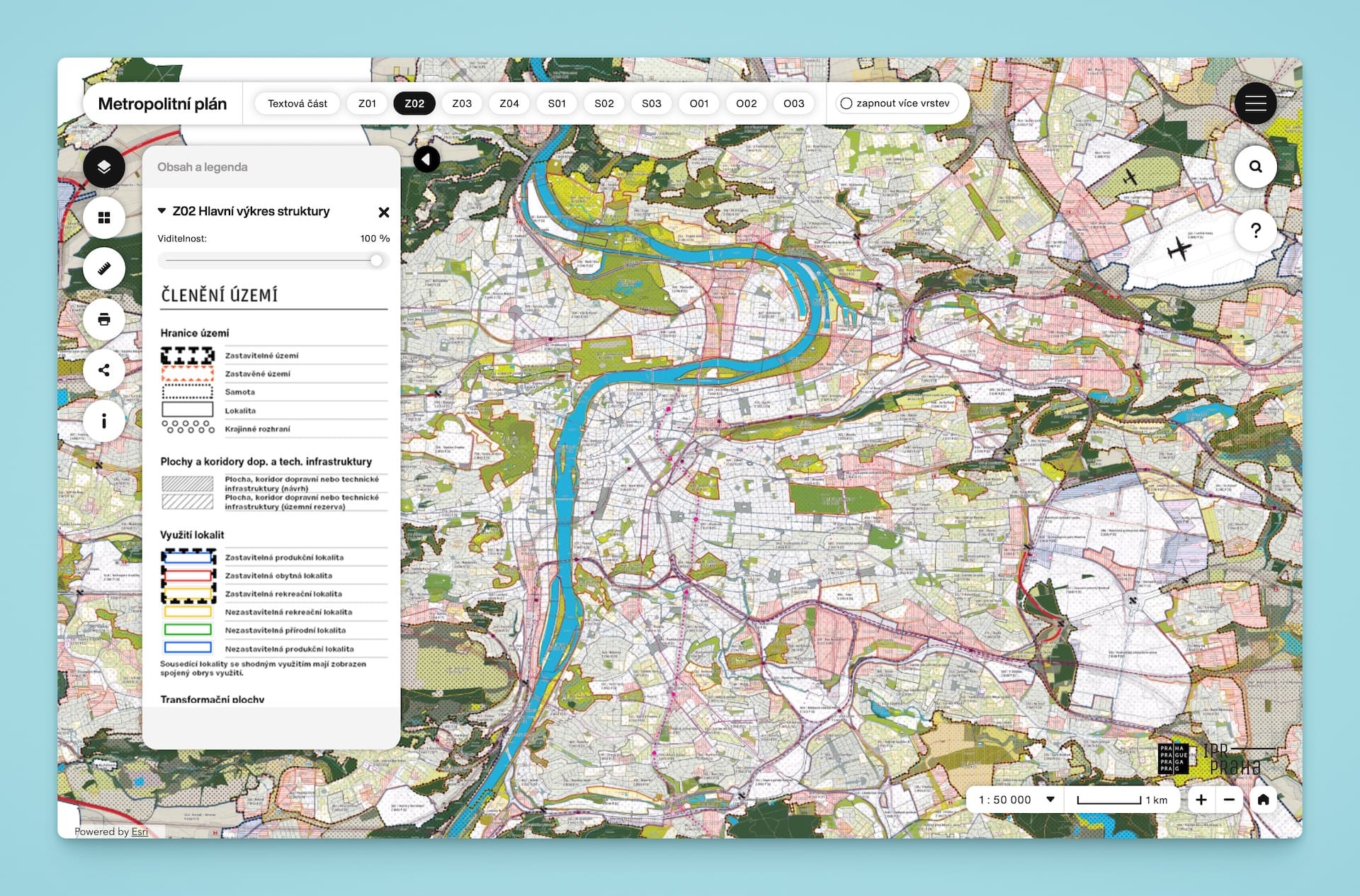Switch to the S01 tab

coord(557,103)
